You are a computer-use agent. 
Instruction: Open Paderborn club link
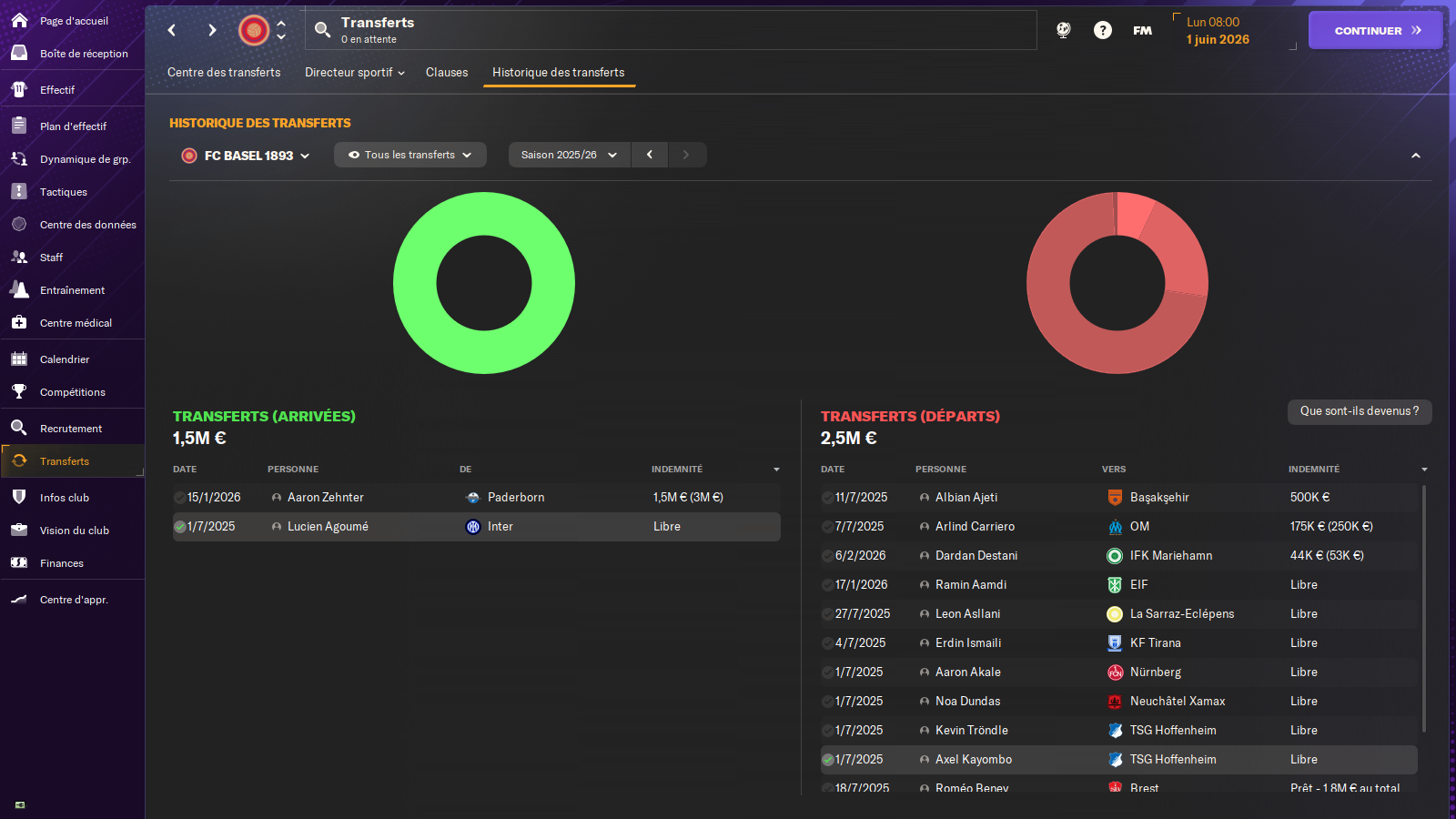[x=516, y=498]
